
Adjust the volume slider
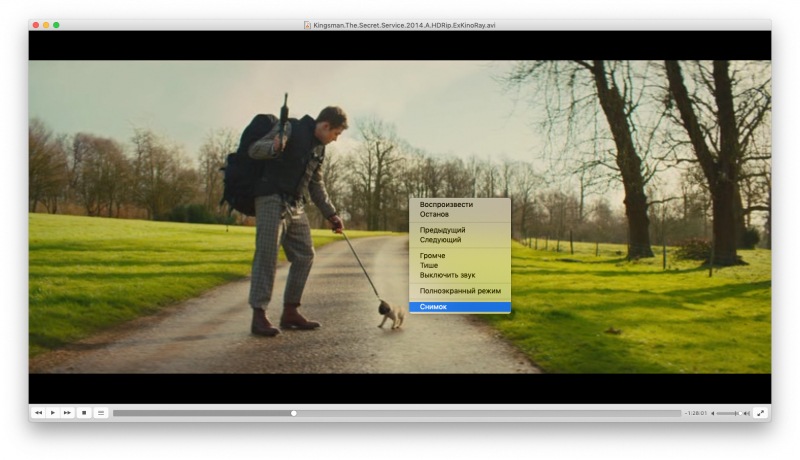tap(729, 413)
